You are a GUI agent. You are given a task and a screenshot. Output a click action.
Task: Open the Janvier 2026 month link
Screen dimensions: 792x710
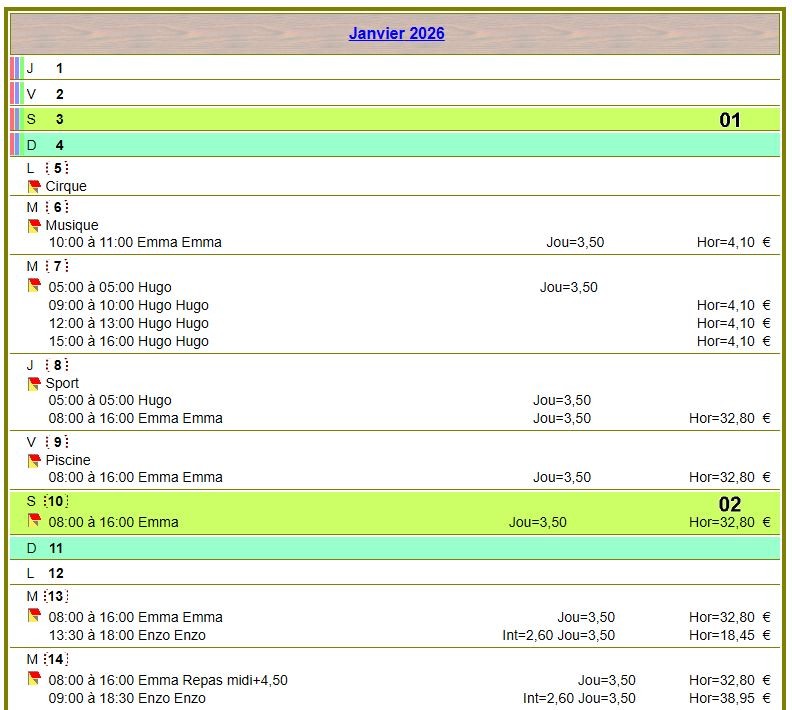(x=396, y=34)
